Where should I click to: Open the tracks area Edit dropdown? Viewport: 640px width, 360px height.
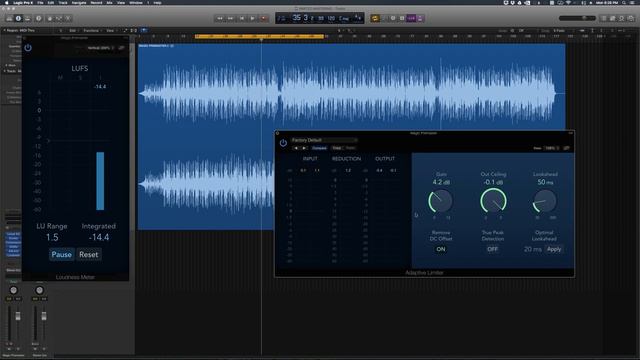[x=73, y=30]
